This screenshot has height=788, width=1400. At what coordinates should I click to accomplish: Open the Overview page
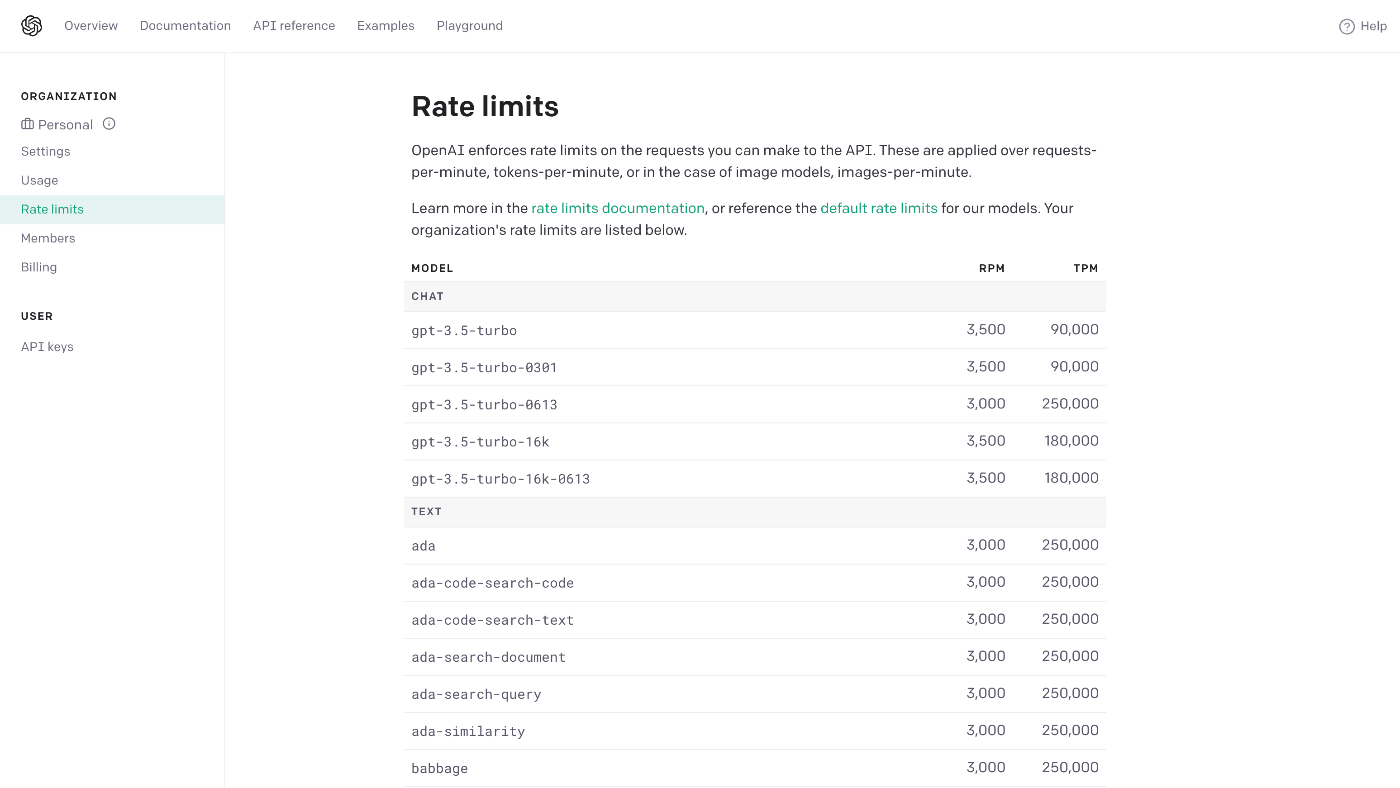(91, 26)
